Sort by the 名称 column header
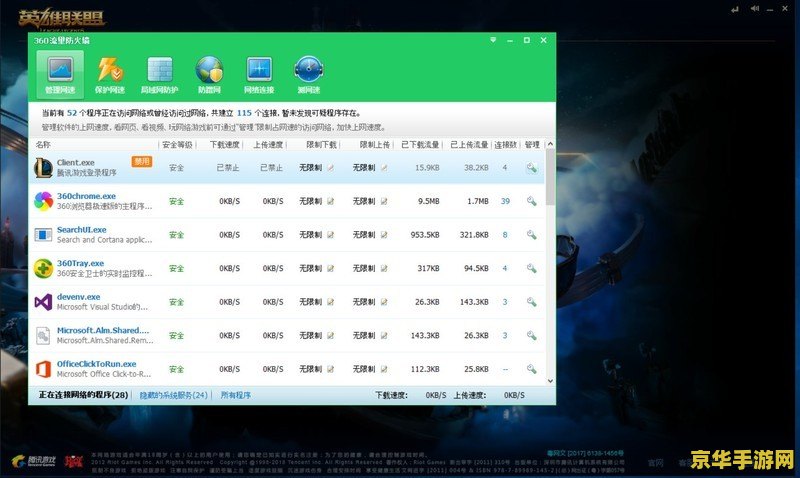 (x=43, y=145)
